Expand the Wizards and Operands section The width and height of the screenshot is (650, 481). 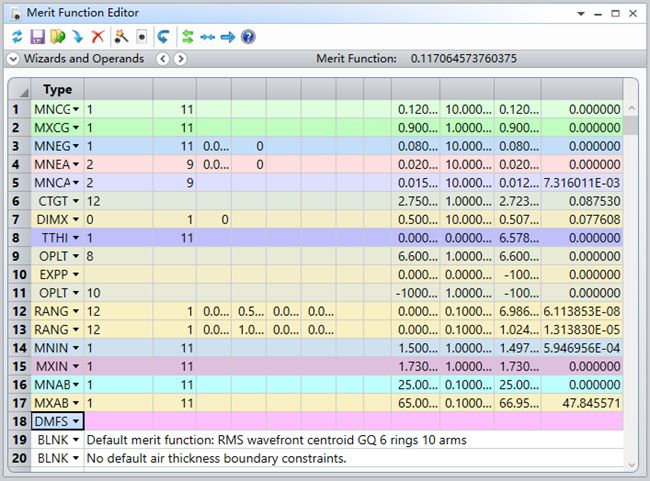[x=13, y=59]
